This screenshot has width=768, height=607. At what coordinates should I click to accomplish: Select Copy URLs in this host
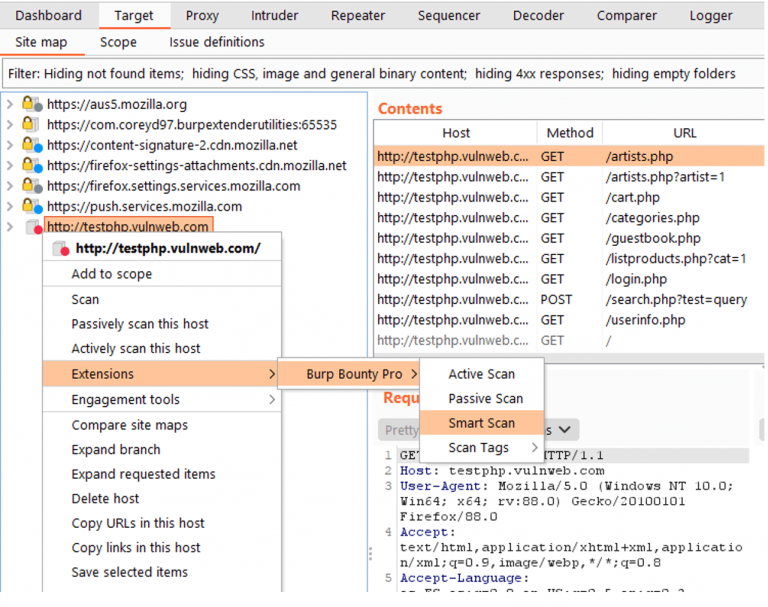pyautogui.click(x=162, y=523)
